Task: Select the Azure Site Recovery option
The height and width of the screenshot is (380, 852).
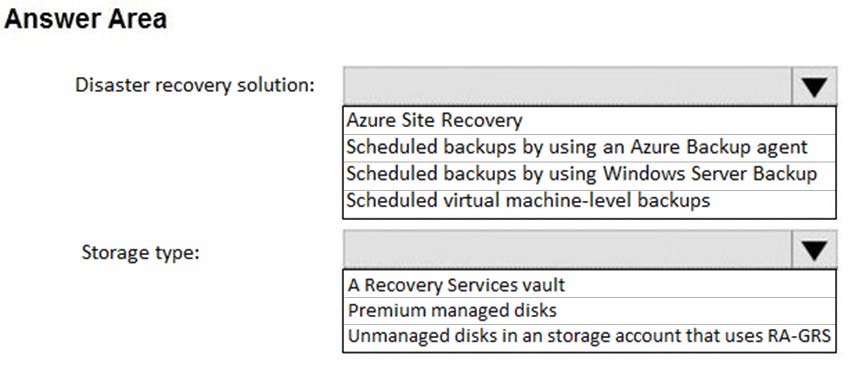Action: 589,120
